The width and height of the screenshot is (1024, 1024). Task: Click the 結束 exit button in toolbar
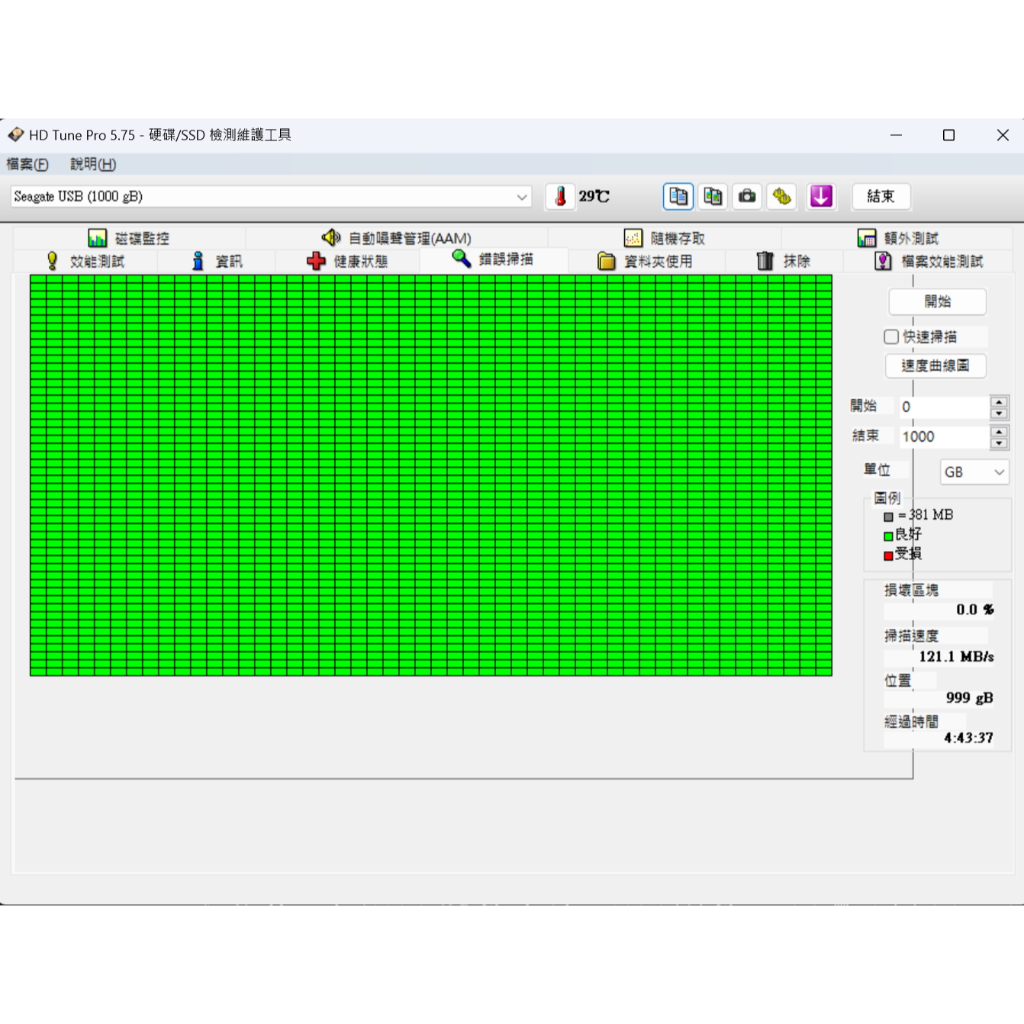tap(881, 197)
